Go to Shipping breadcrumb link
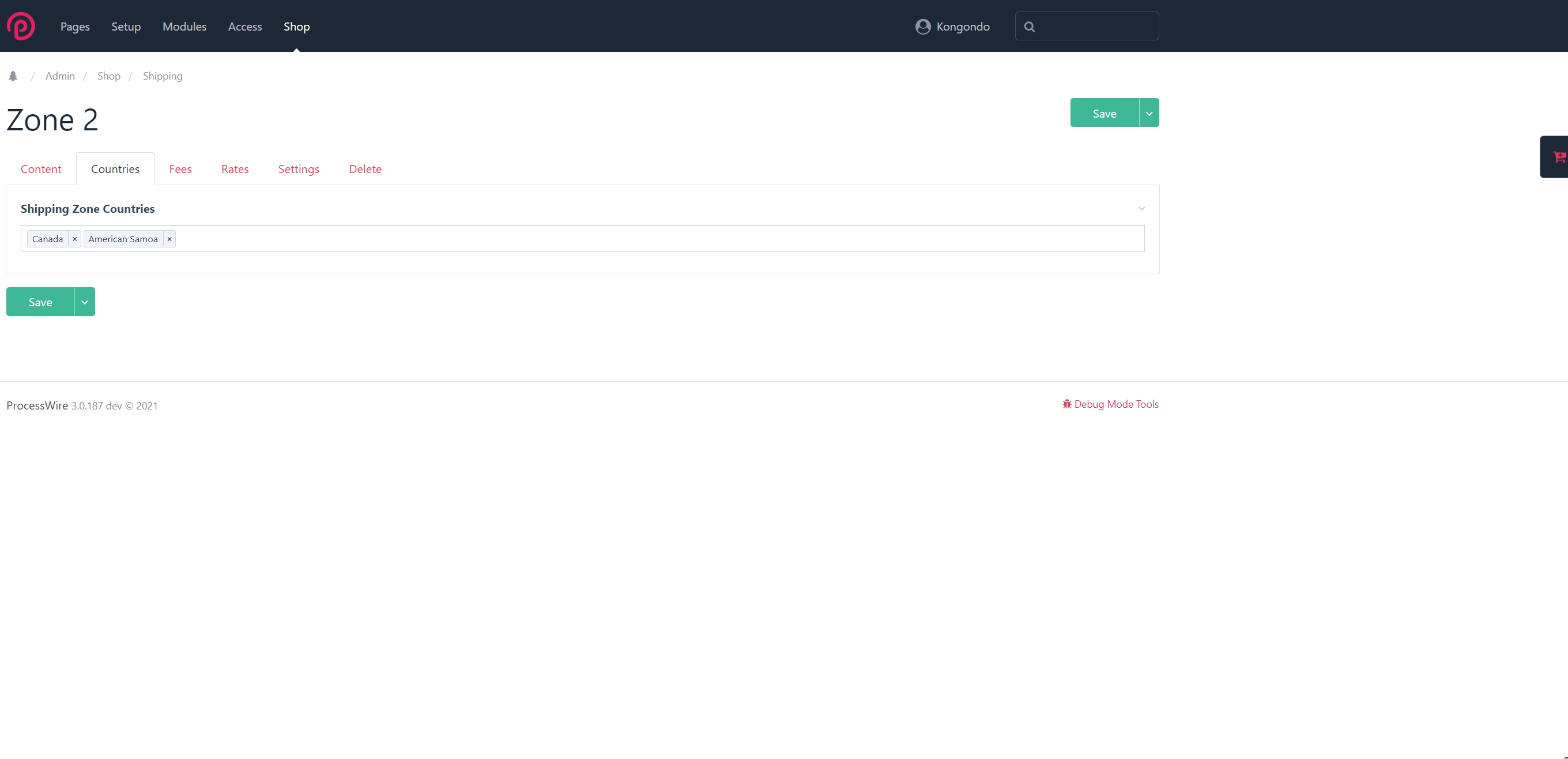The width and height of the screenshot is (1568, 759). pos(163,76)
